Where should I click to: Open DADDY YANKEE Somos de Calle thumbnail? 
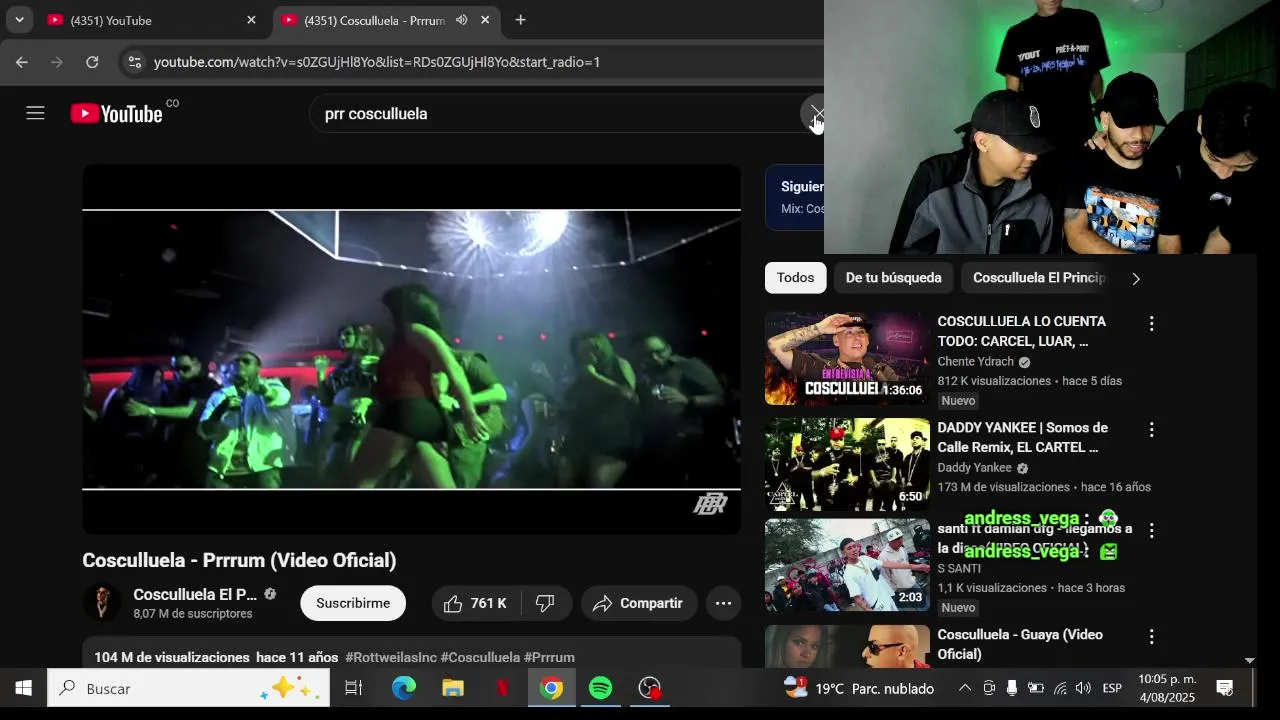[847, 464]
